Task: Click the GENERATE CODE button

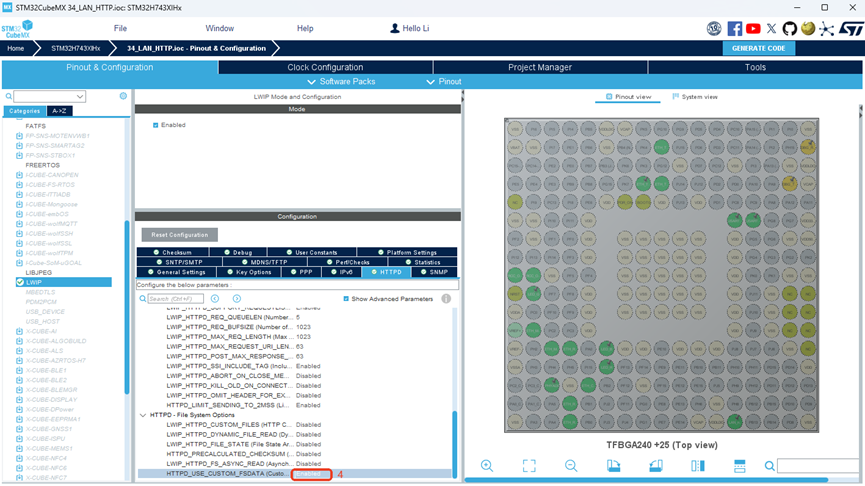Action: pyautogui.click(x=759, y=49)
